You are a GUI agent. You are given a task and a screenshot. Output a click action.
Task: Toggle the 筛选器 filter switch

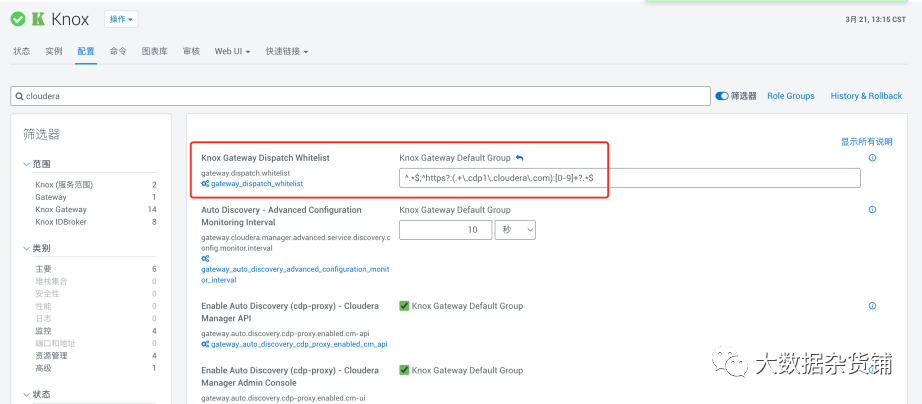721,96
